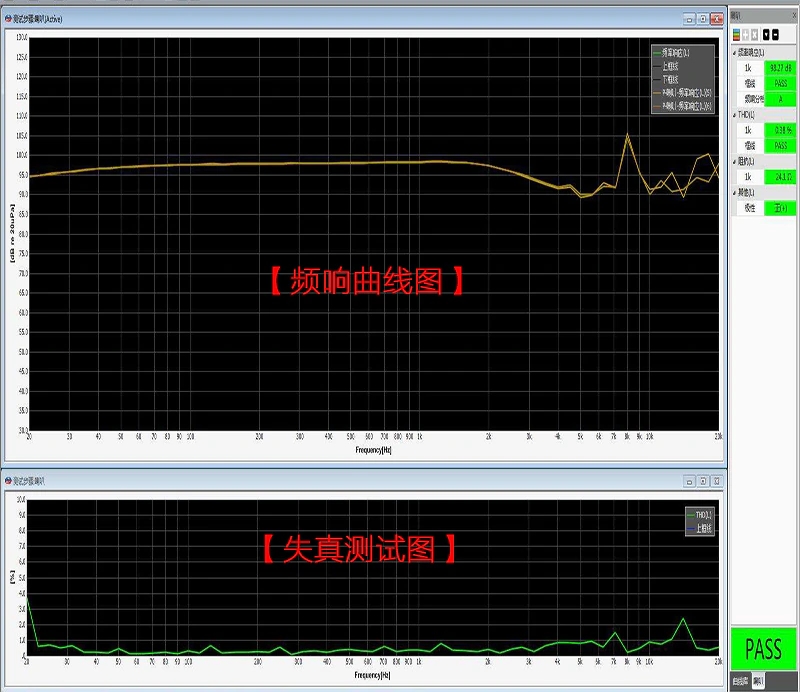
Task: Click the black minus collapse-all icon
Action: point(776,35)
